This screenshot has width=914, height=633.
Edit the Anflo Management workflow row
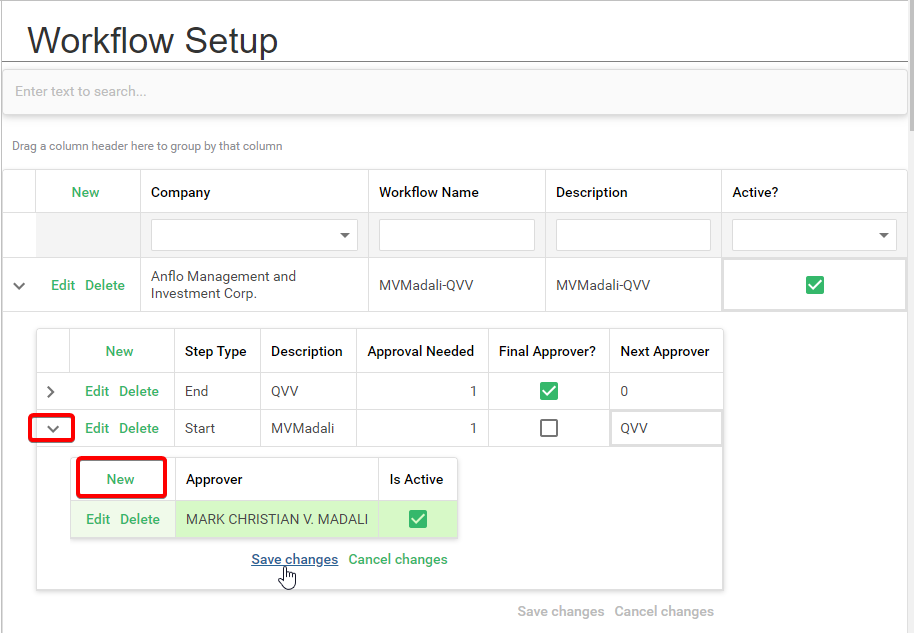coord(63,285)
